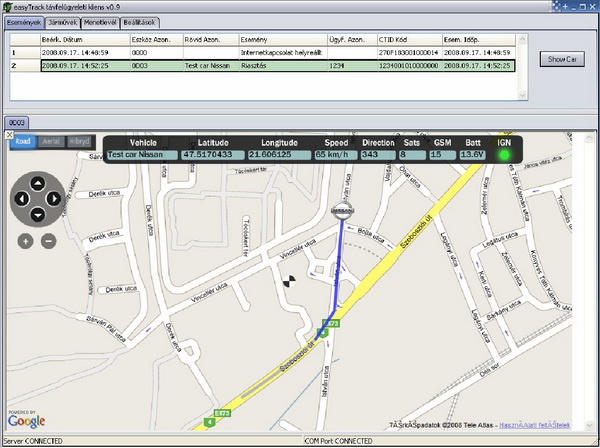Sort by Esemény column header
Image resolution: width=600 pixels, height=448 pixels.
(283, 40)
